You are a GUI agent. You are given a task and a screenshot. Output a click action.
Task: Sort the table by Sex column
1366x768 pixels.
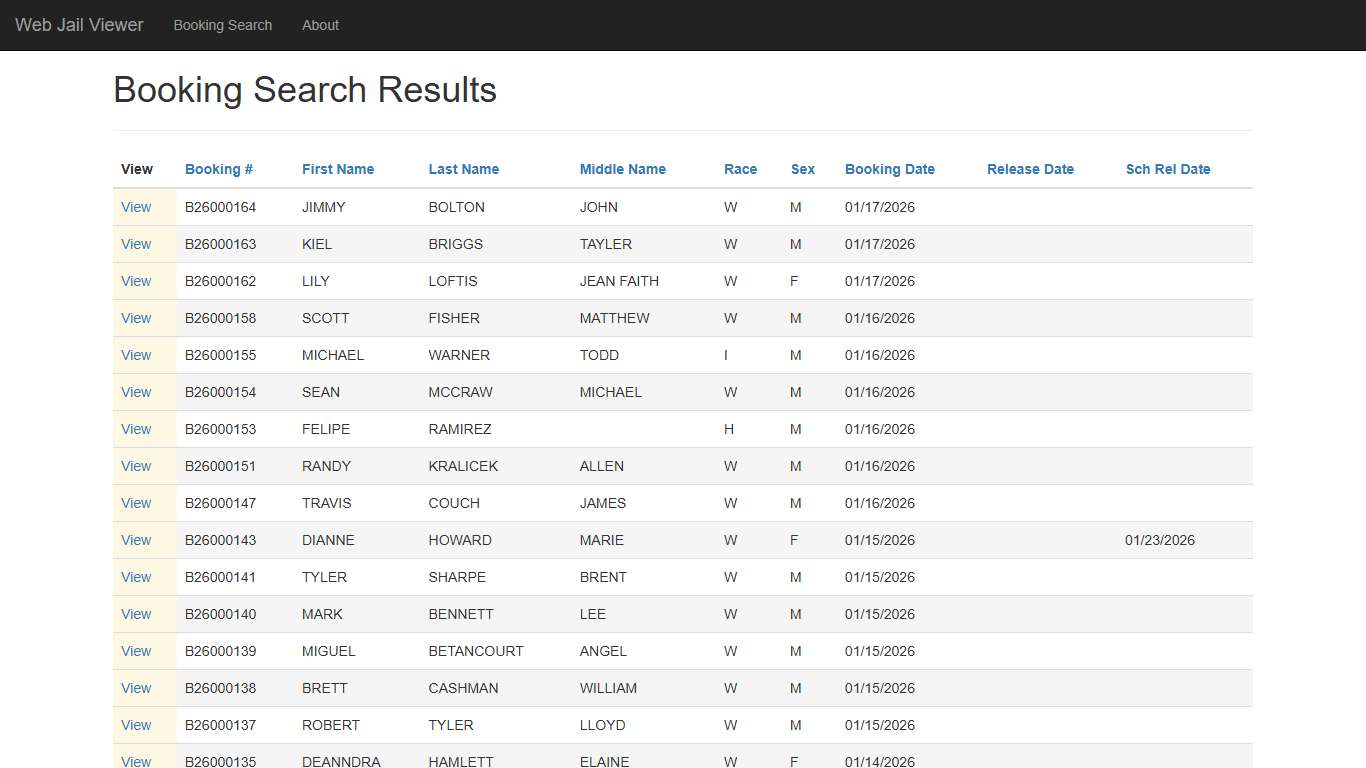(x=802, y=169)
